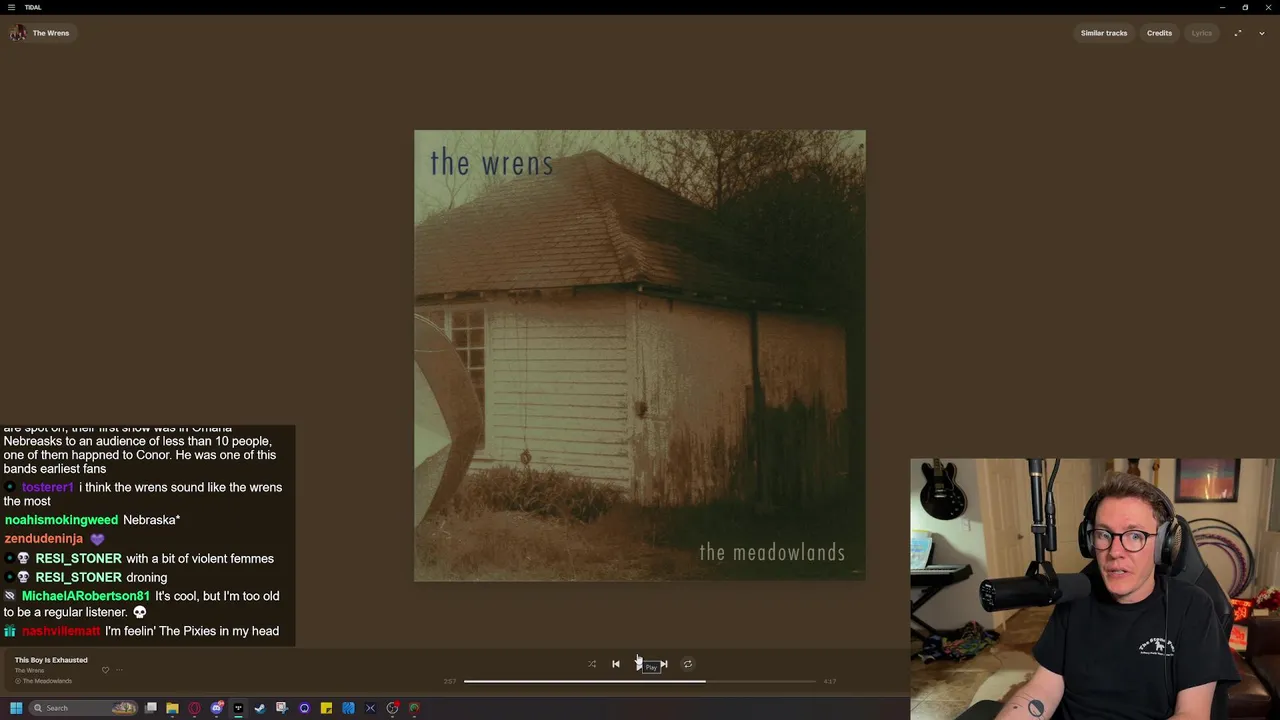Viewport: 1280px width, 720px height.
Task: Open the round icon with red badge
Action: [392, 708]
